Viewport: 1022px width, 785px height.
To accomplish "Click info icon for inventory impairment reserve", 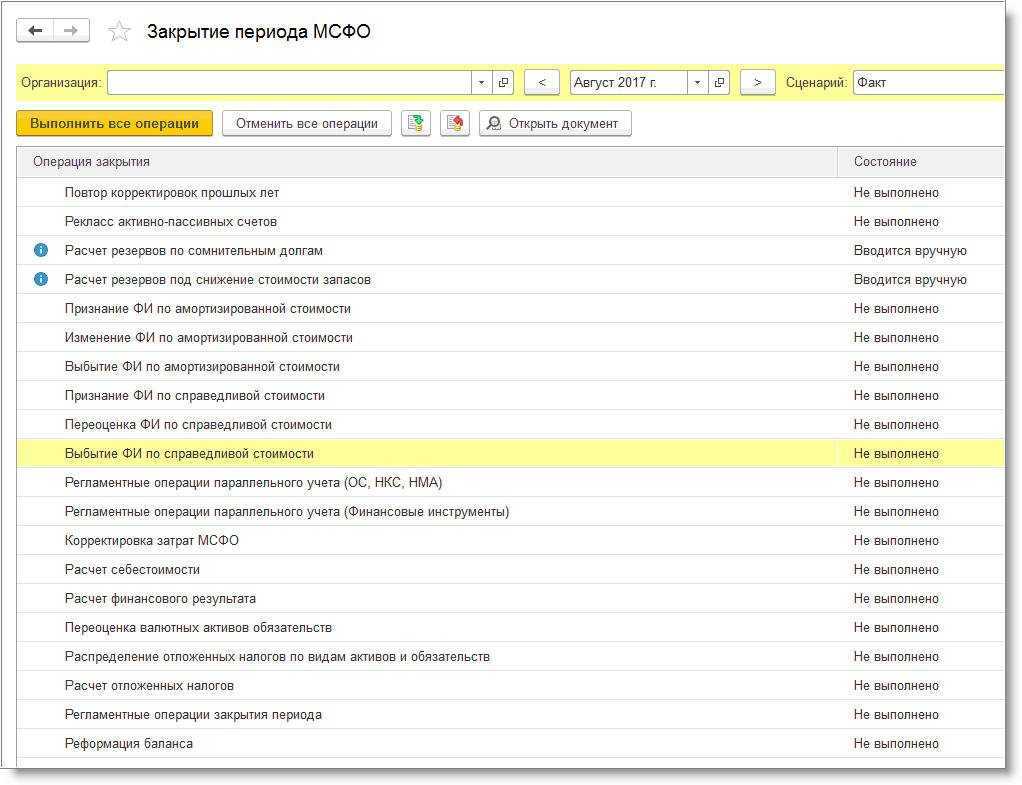I will (x=41, y=280).
